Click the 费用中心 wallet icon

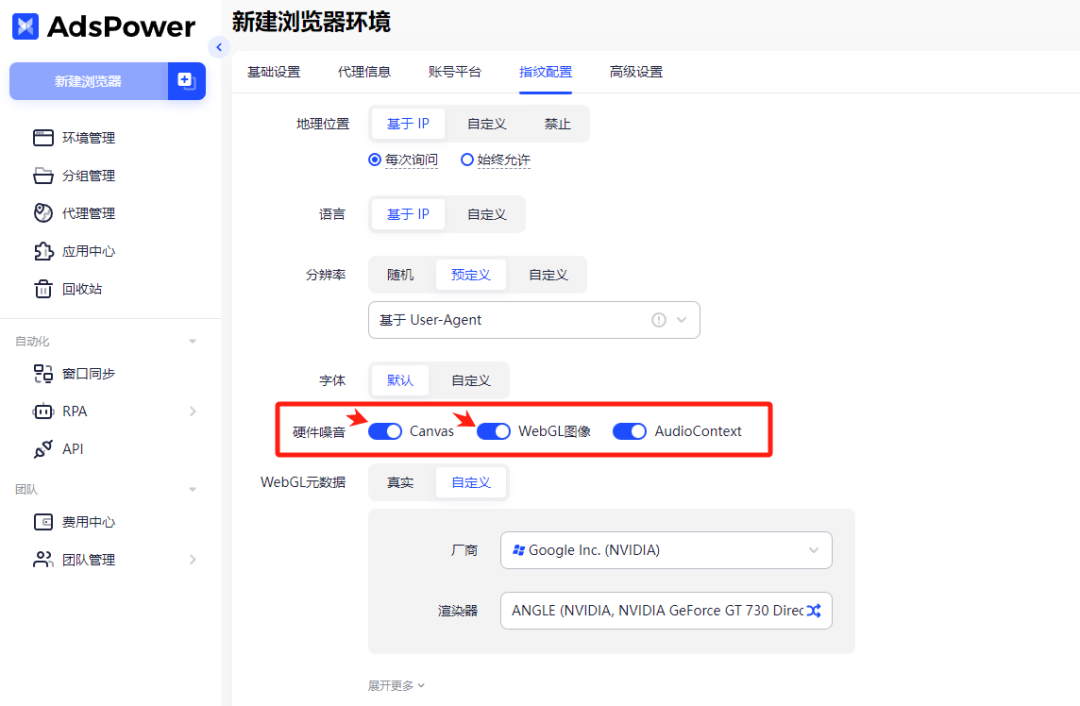click(43, 522)
